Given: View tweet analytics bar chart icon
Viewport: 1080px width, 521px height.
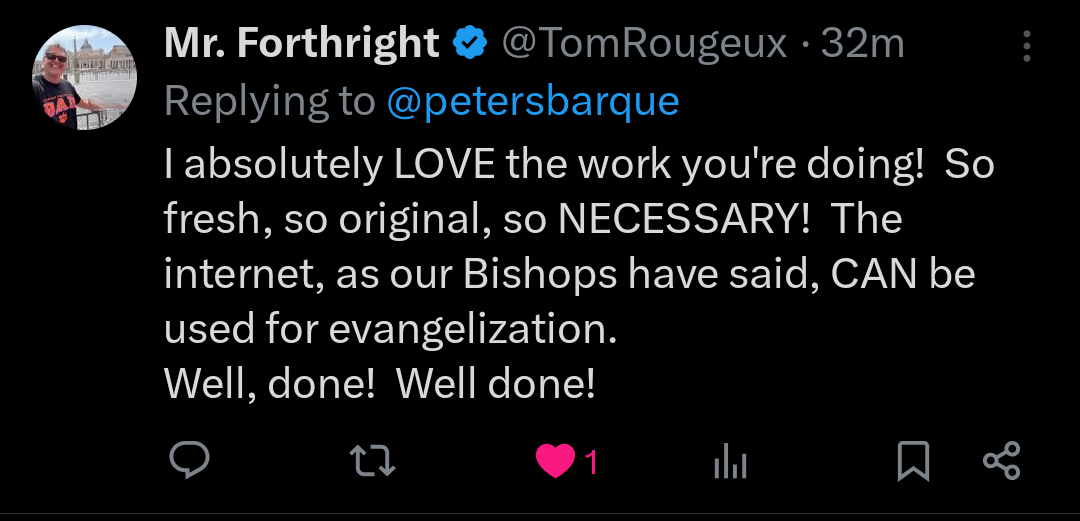Looking at the screenshot, I should [x=730, y=461].
